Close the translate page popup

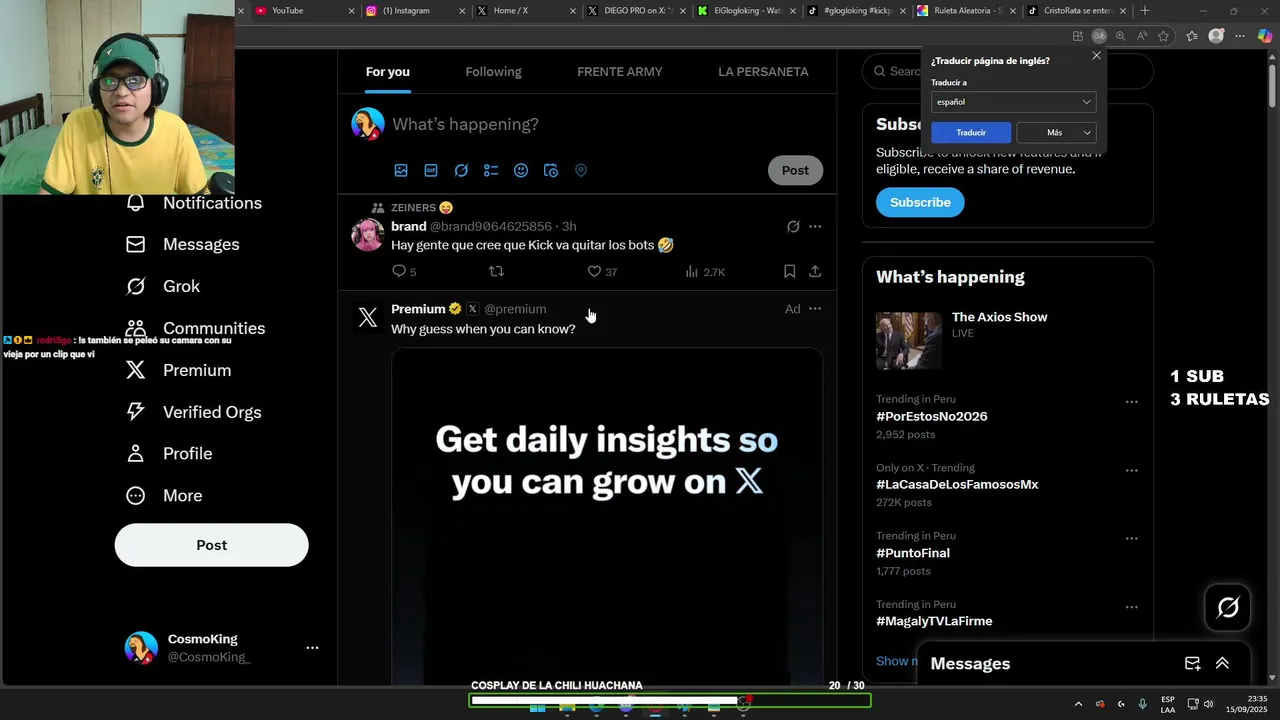(x=1096, y=56)
